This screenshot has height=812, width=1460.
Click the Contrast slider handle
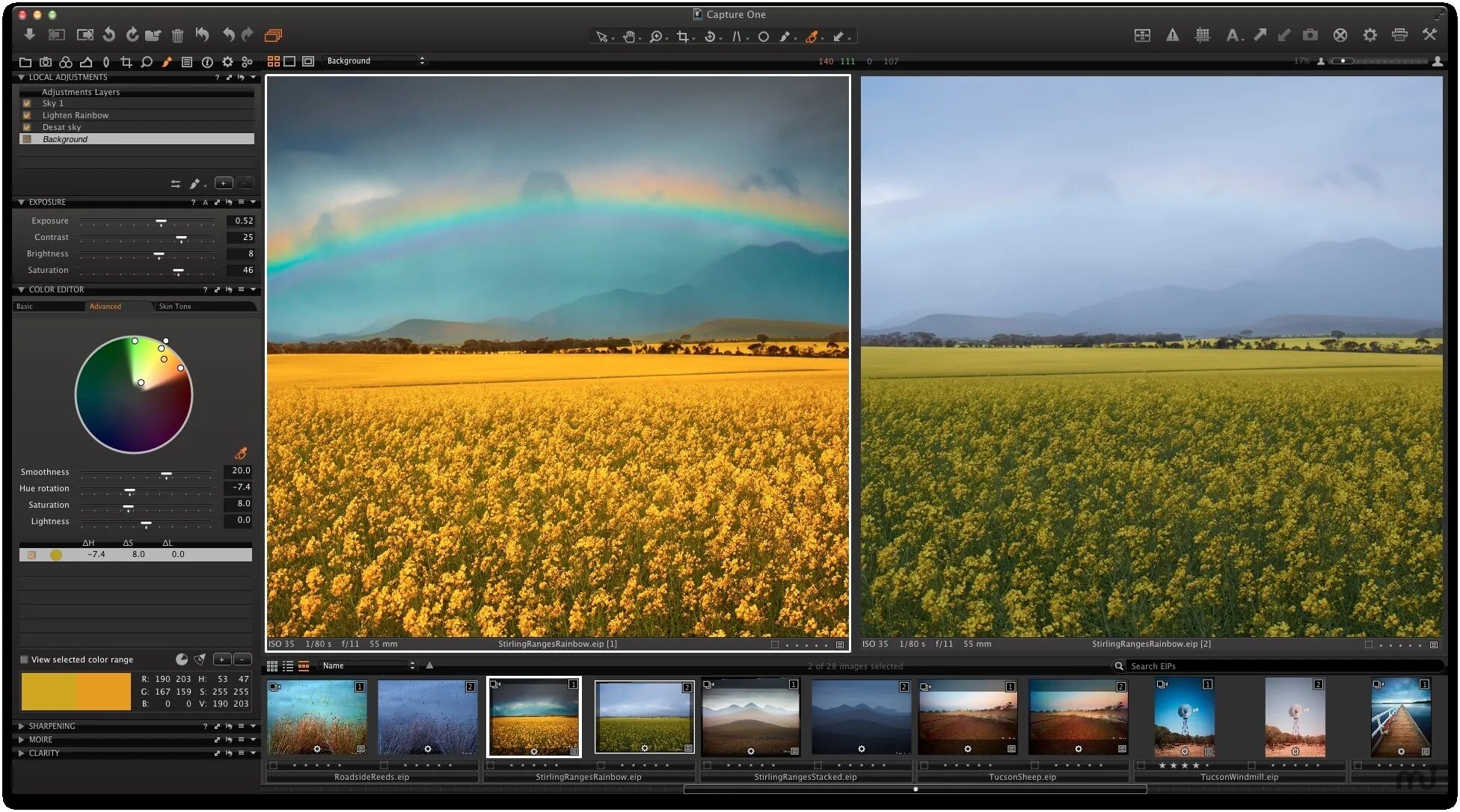pyautogui.click(x=181, y=239)
